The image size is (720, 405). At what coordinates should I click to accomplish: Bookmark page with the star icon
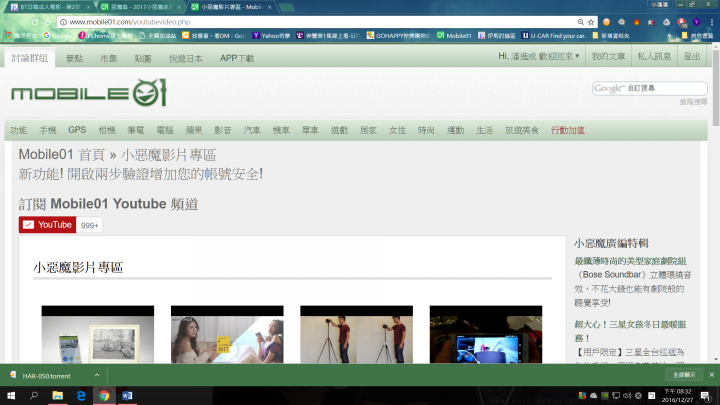591,22
